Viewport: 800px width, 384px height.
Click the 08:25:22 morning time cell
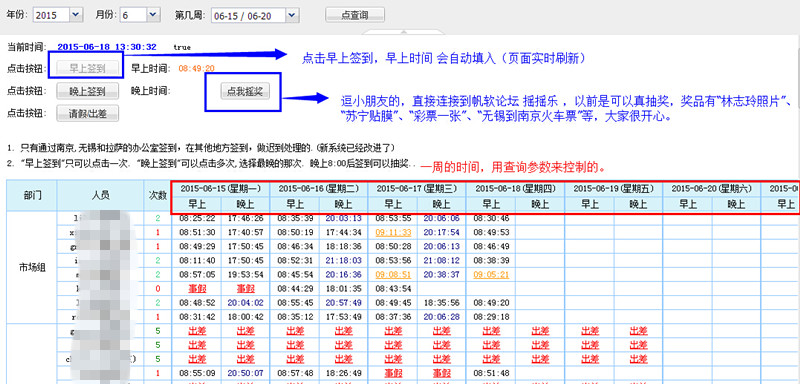click(196, 218)
